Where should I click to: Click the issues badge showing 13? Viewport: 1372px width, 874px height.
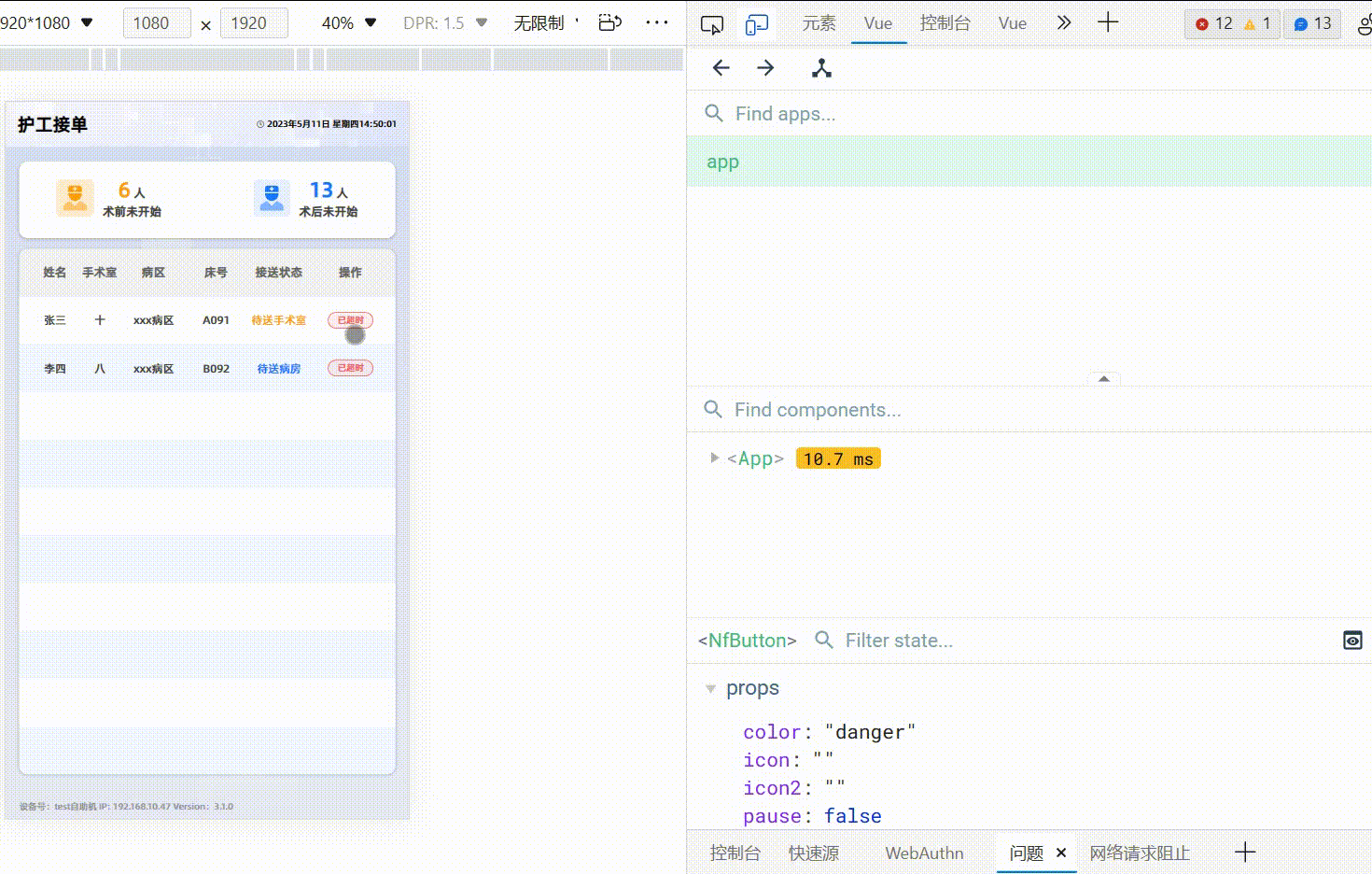tap(1312, 23)
